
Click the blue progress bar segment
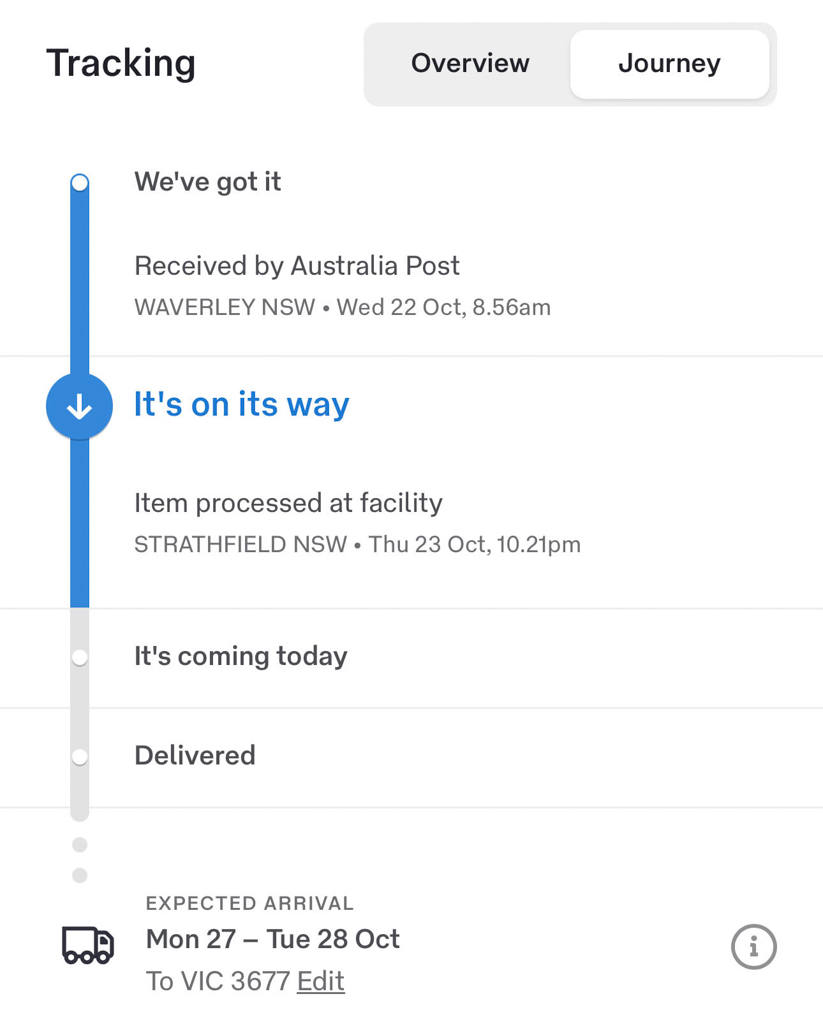[x=79, y=520]
